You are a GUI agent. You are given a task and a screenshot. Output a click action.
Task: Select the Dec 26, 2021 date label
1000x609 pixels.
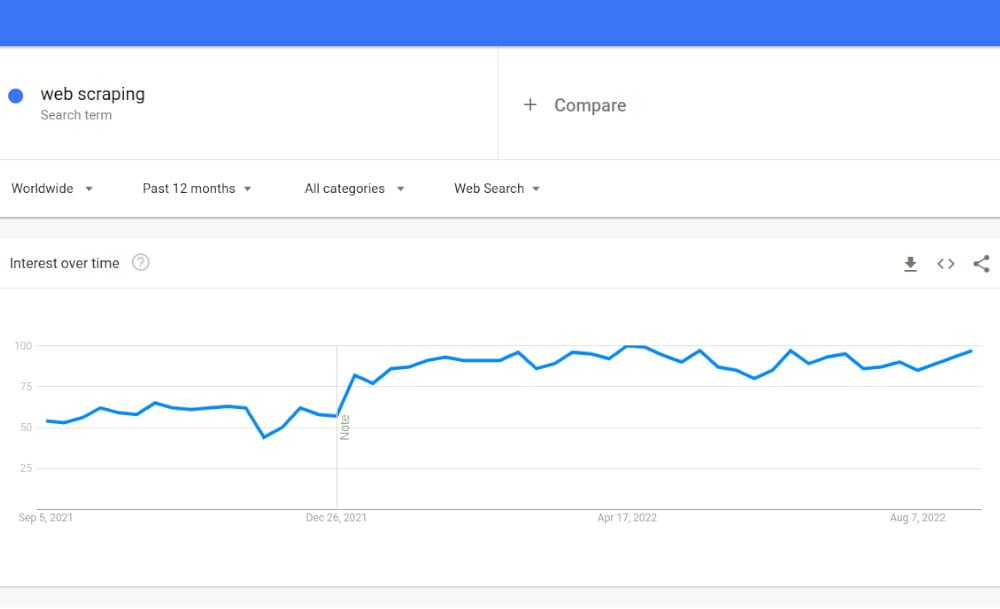tap(337, 518)
